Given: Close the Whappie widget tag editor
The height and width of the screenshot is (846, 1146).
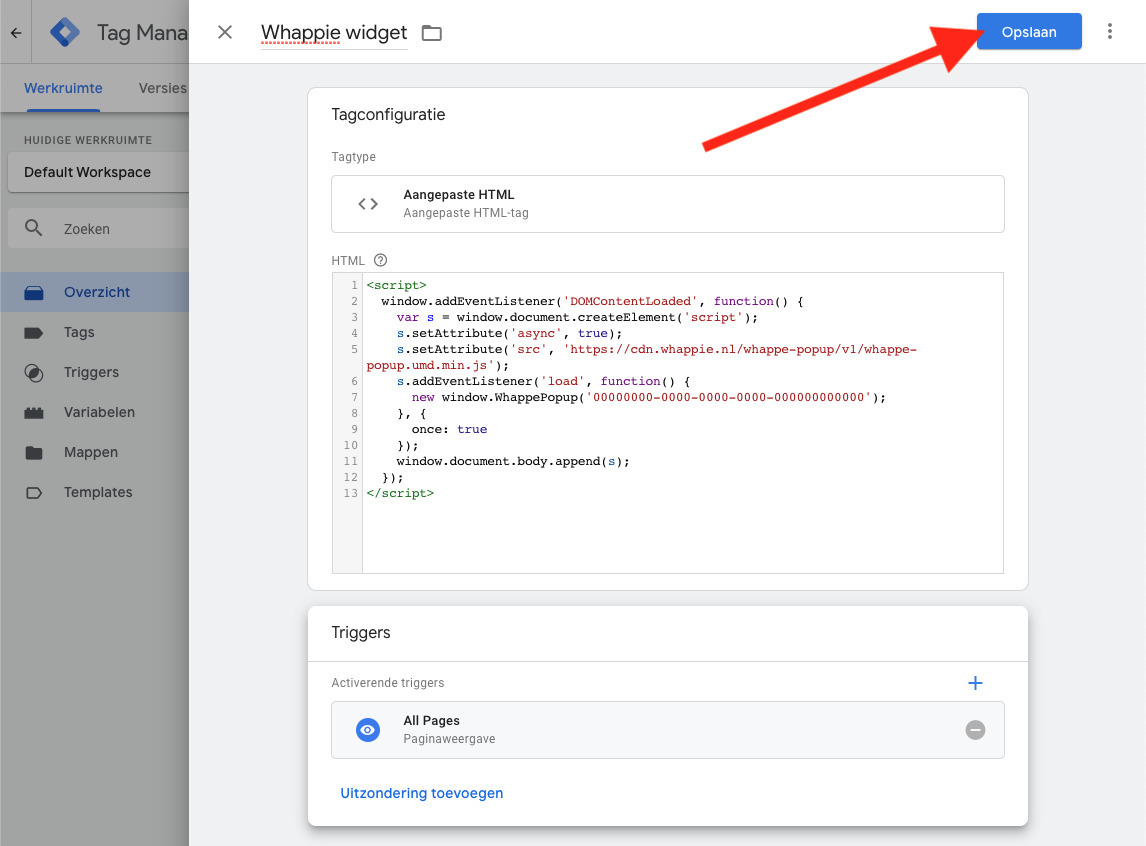Looking at the screenshot, I should coord(225,32).
